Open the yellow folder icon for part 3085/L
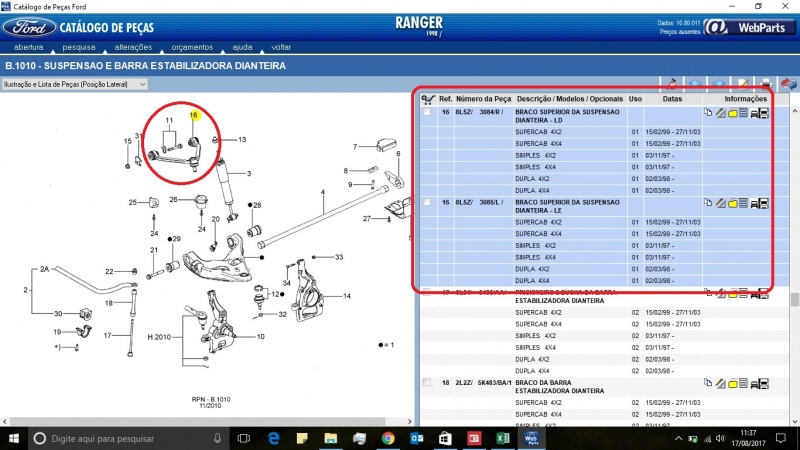Screen dimensions: 800x450 (733, 204)
